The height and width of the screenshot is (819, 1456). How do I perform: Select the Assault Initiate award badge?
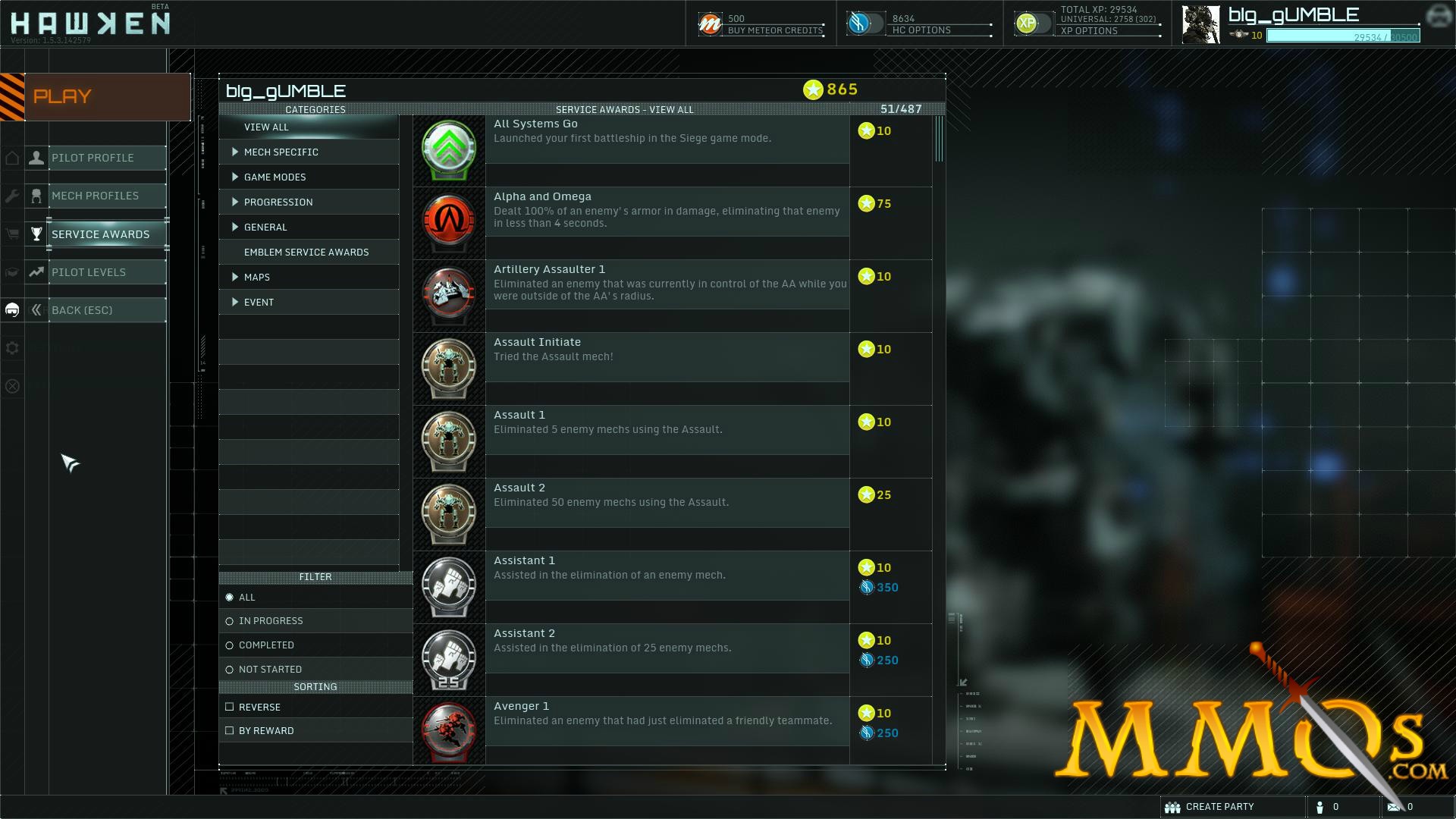pyautogui.click(x=449, y=368)
